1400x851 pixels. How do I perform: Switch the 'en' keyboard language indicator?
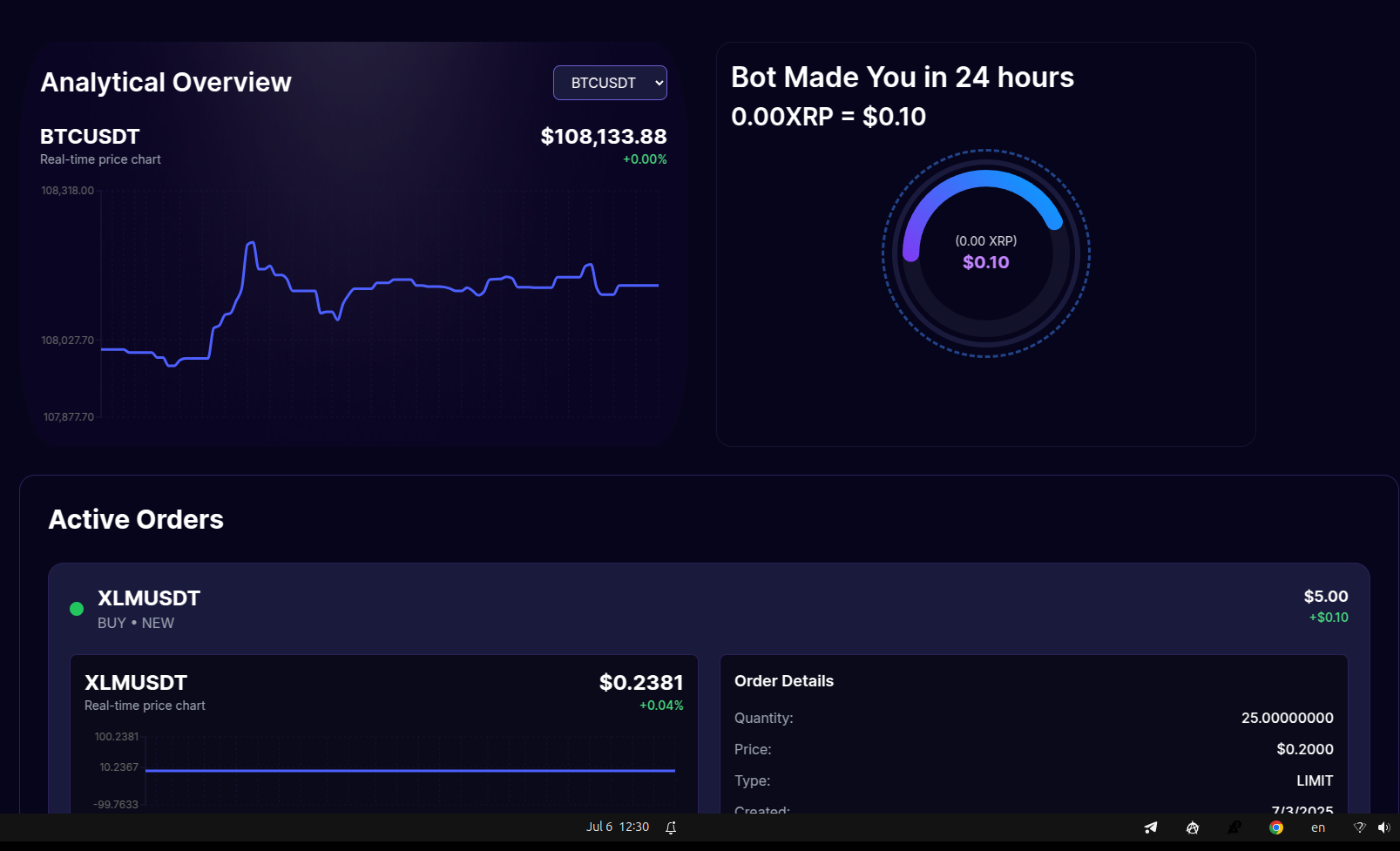click(x=1318, y=827)
